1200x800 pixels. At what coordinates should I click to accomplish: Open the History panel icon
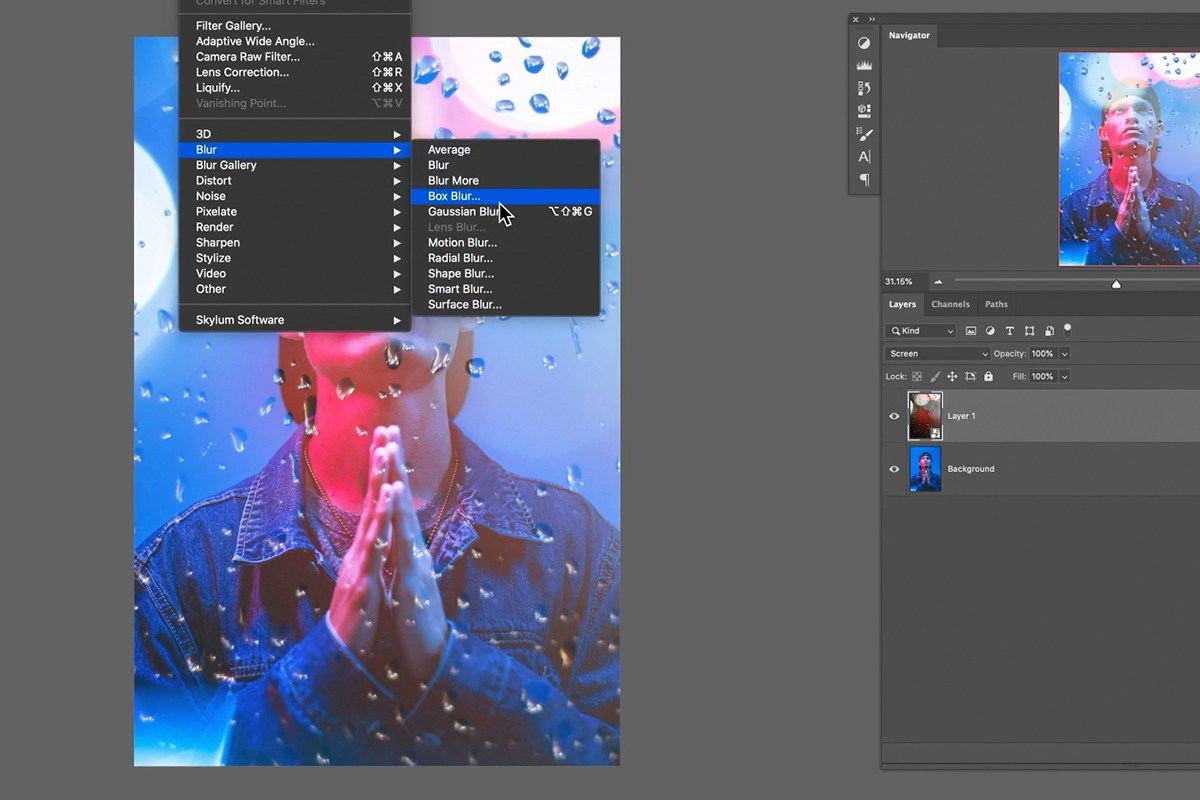(864, 88)
